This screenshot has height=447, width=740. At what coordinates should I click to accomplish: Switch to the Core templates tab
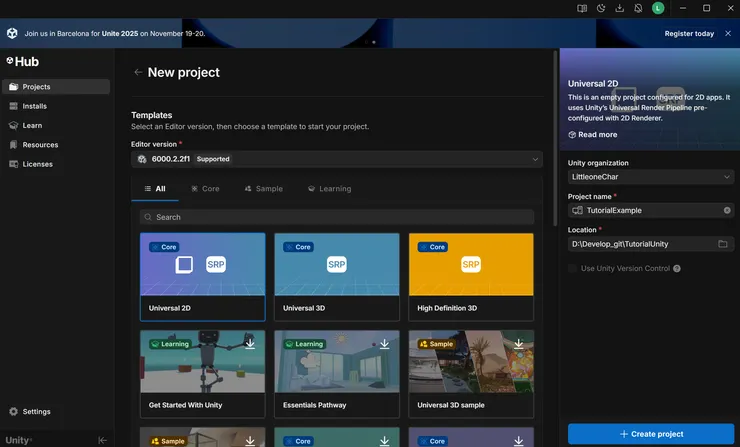(205, 188)
